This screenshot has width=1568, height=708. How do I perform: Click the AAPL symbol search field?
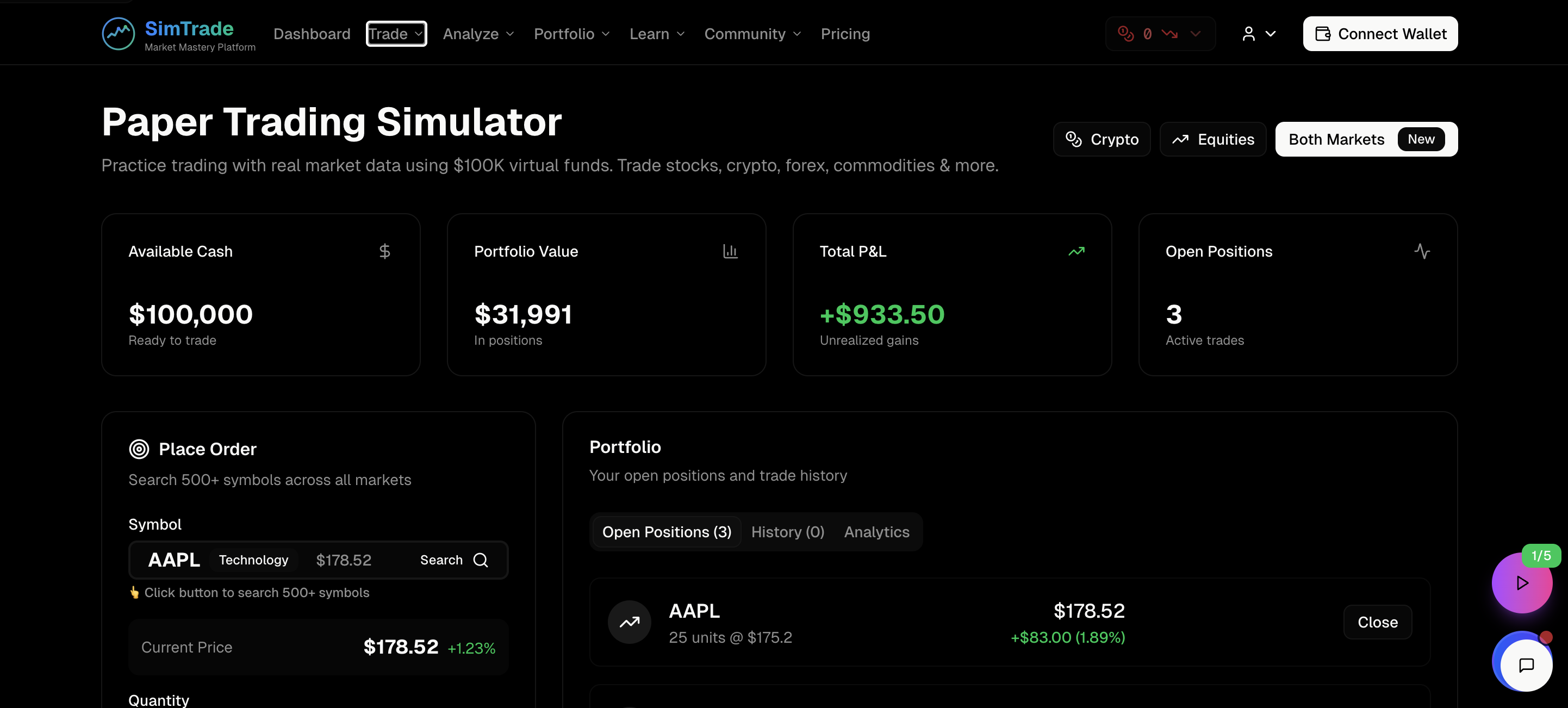(x=318, y=560)
